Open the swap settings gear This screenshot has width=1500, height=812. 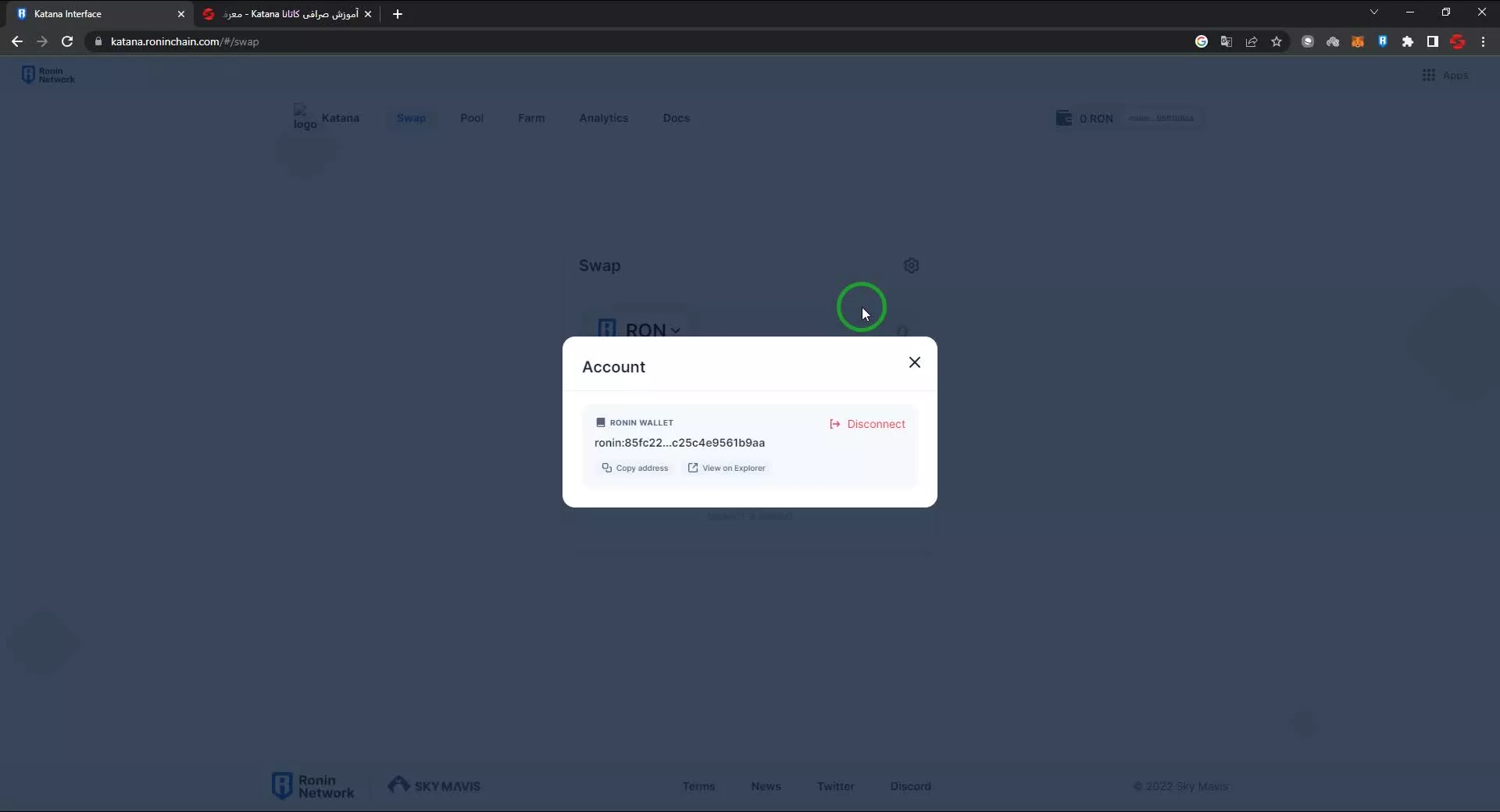911,265
